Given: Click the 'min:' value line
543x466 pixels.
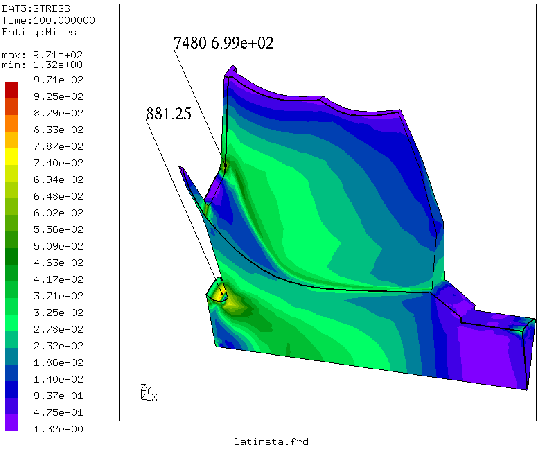Looking at the screenshot, I should [42, 65].
